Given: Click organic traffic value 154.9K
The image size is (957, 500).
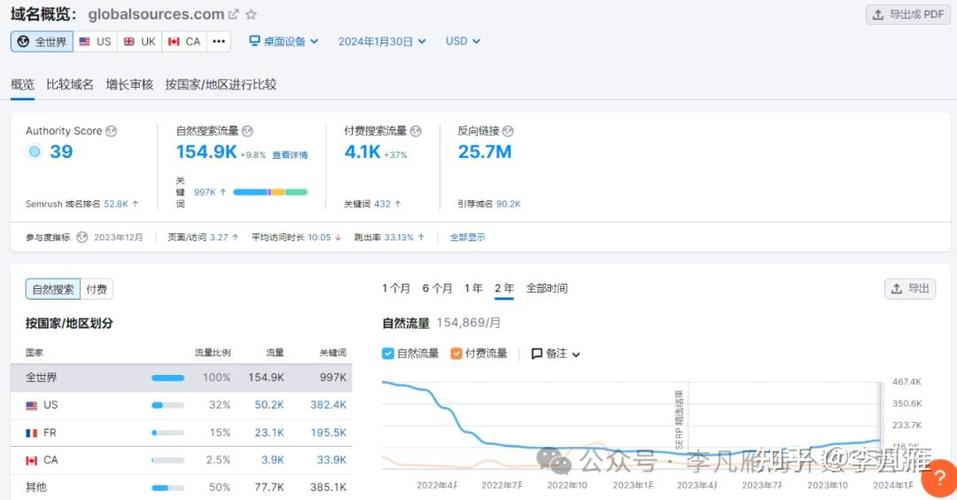Looking at the screenshot, I should point(206,152).
